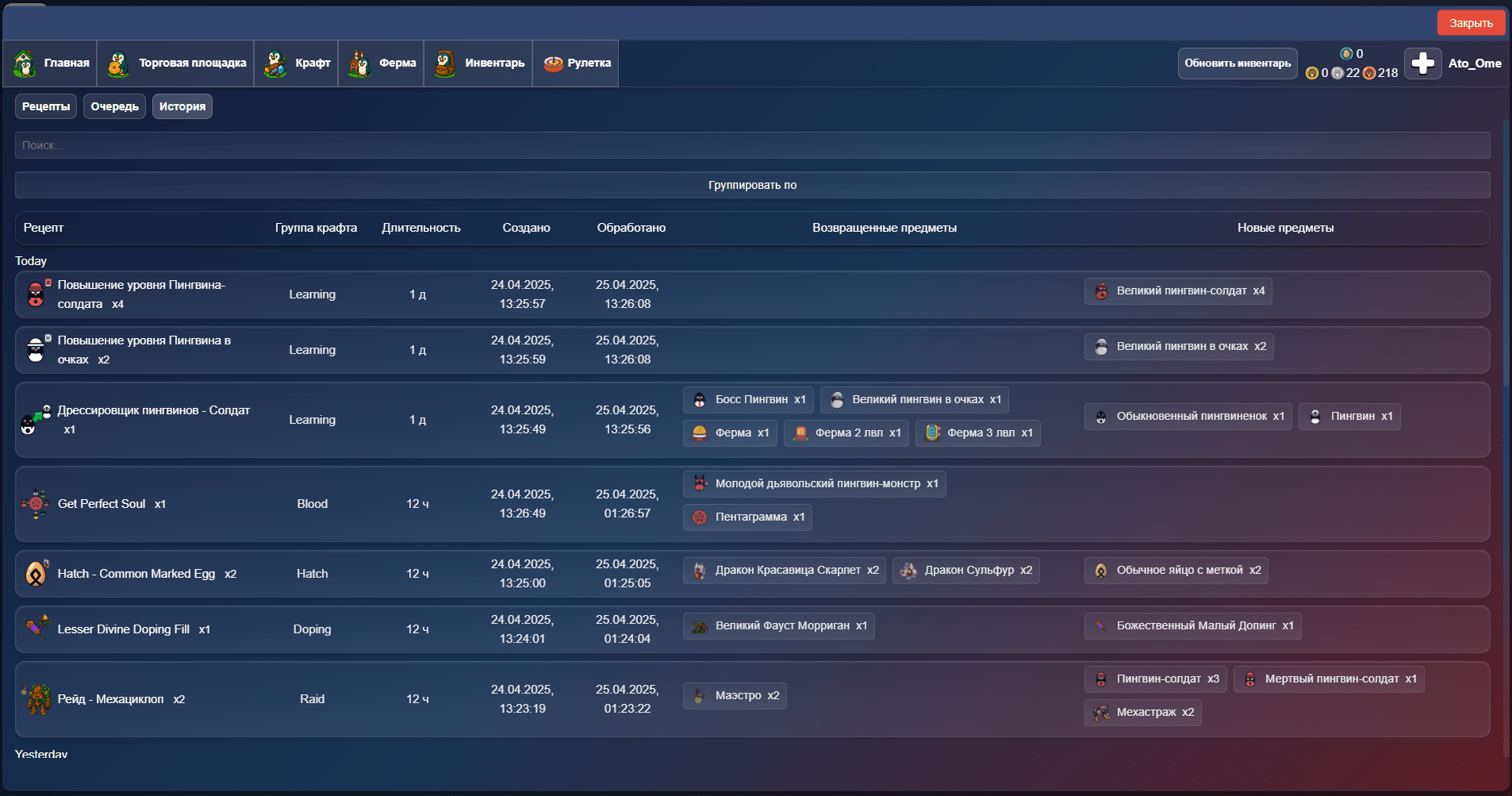Image resolution: width=1512 pixels, height=796 pixels.
Task: Click the penguin icon beside Крафт
Action: 275,63
